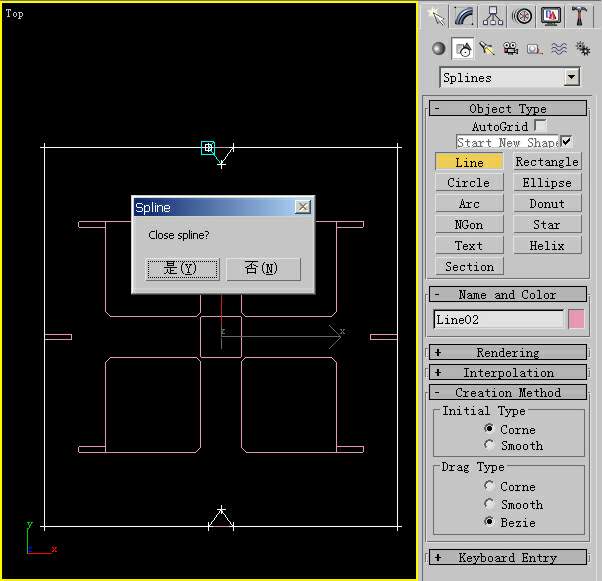
Task: Select the Text spline tool
Action: pyautogui.click(x=469, y=245)
